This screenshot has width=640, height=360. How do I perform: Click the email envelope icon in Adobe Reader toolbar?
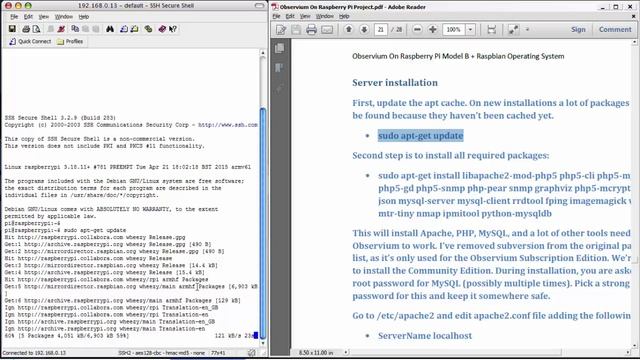pos(327,29)
